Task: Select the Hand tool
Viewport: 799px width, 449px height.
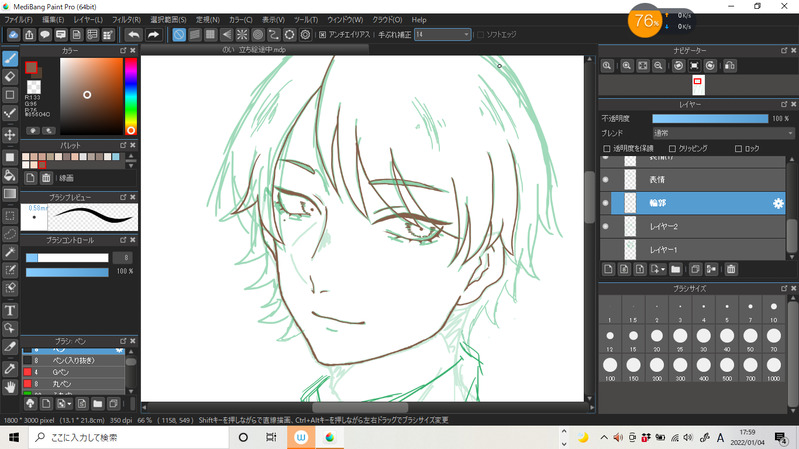Action: pos(10,387)
